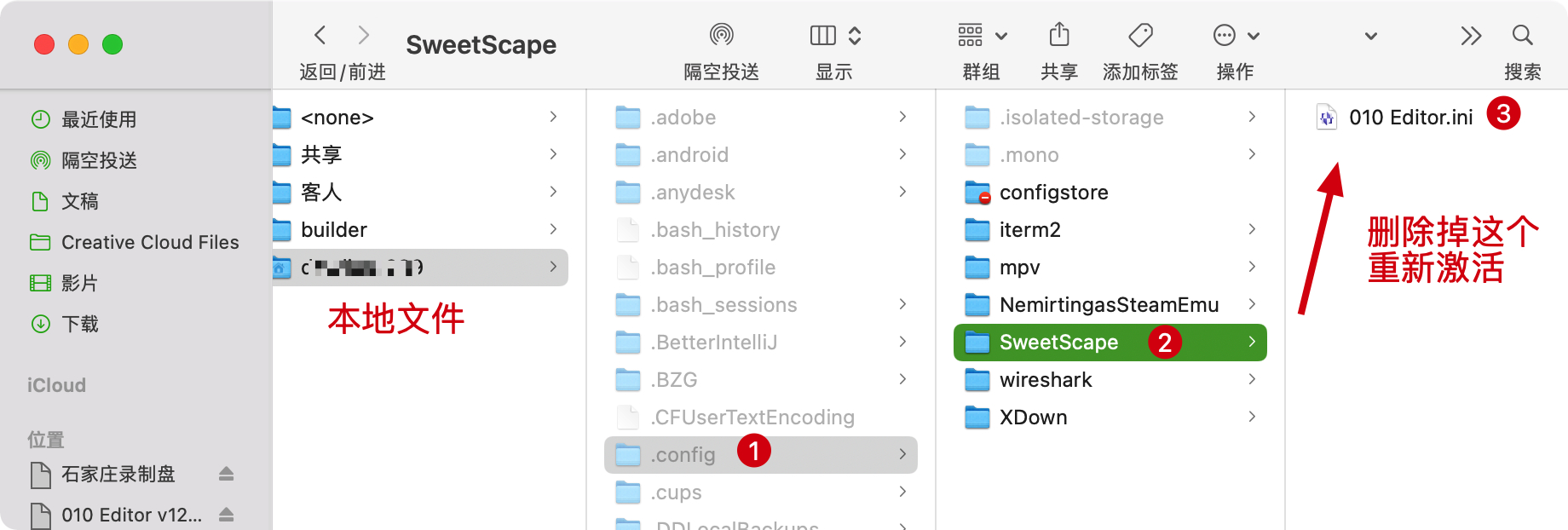
Task: Select the .config folder
Action: pyautogui.click(x=760, y=455)
